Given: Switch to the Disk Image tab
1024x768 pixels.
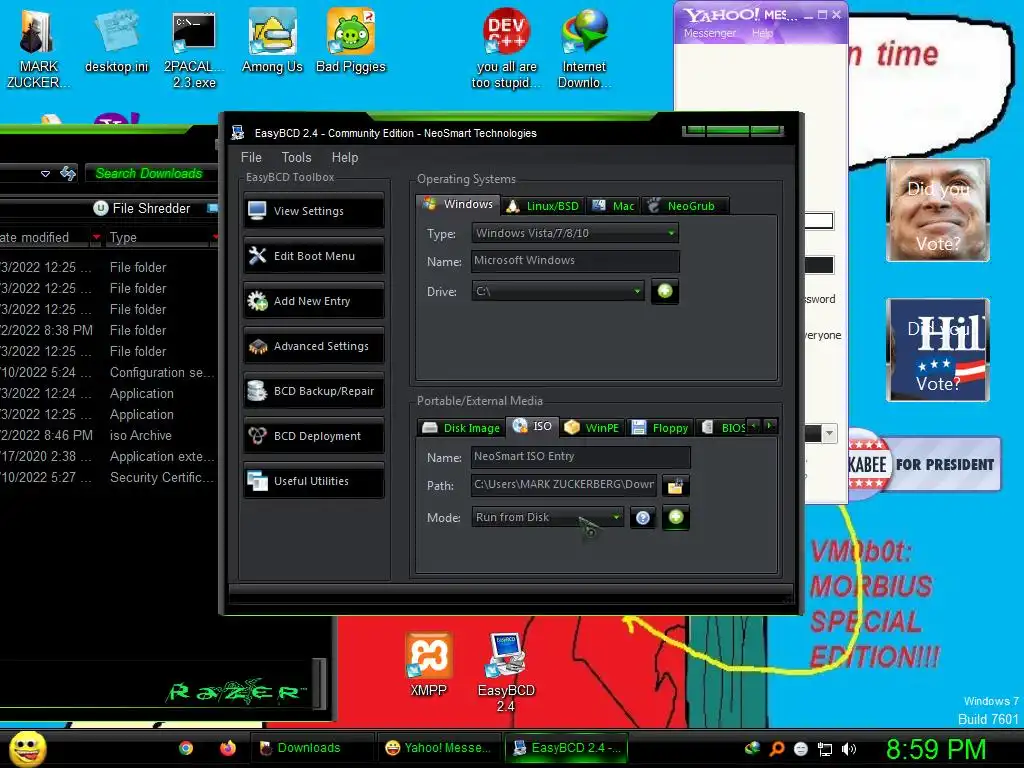Looking at the screenshot, I should click(x=461, y=428).
